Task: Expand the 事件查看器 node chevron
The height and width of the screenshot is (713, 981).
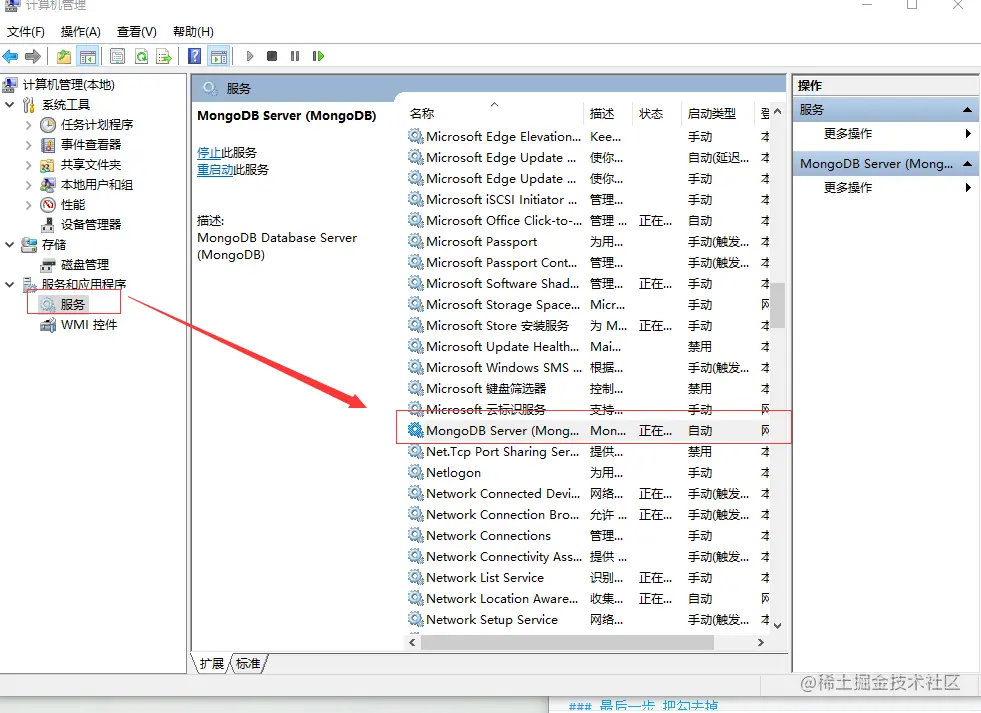Action: coord(28,144)
